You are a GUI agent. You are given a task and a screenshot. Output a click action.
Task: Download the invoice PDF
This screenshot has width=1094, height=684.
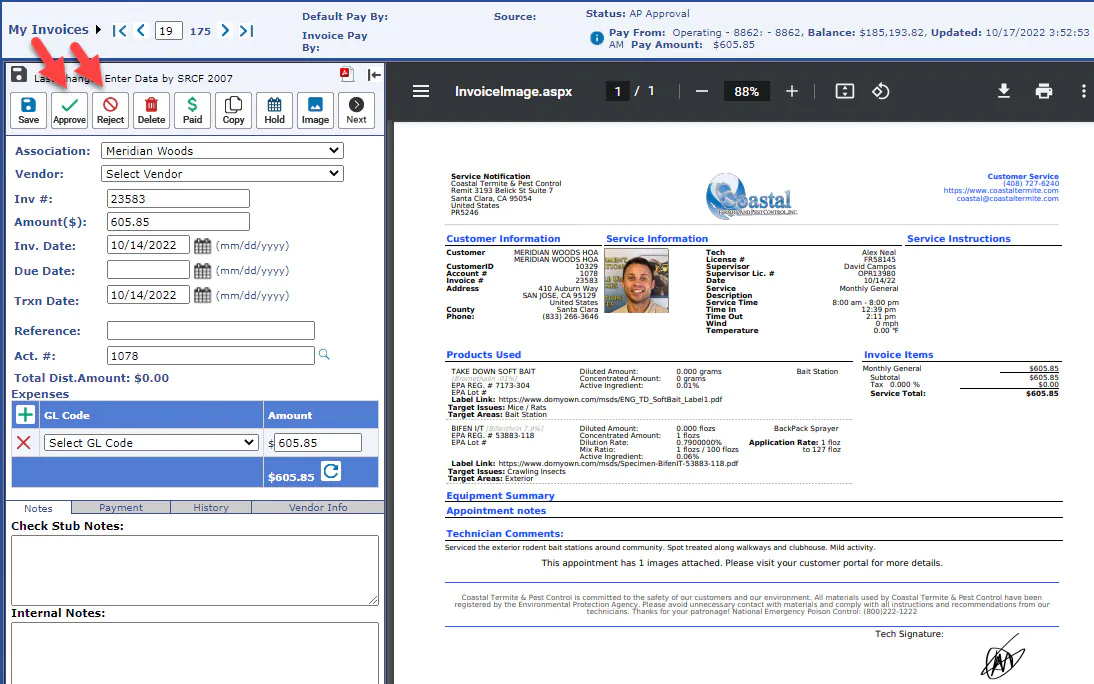[1004, 91]
